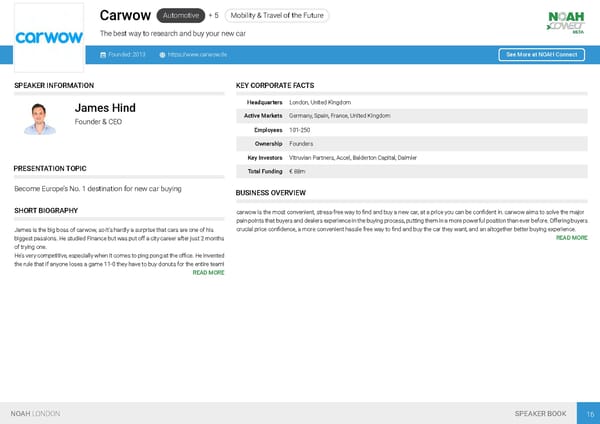Select the Mobility & Travel of the Future tag
This screenshot has height=424, width=600.
click(277, 16)
